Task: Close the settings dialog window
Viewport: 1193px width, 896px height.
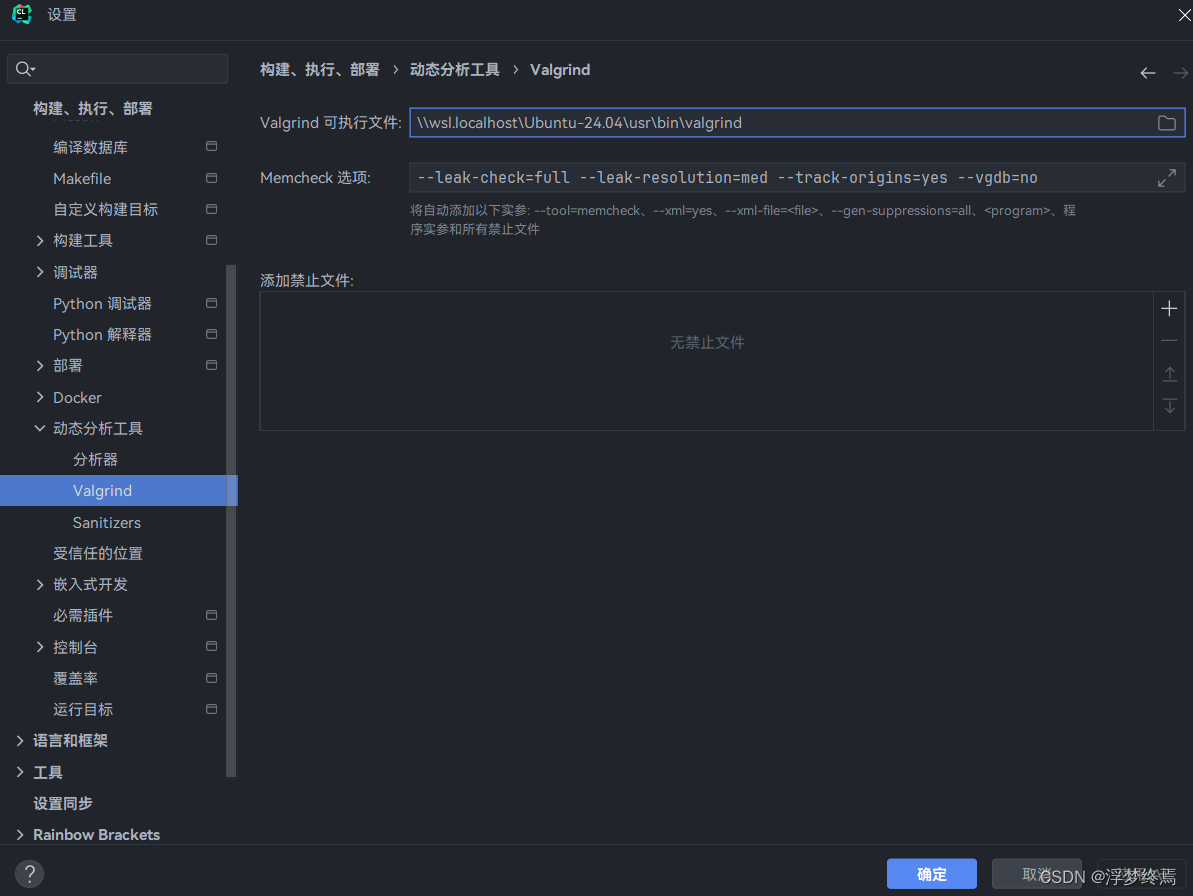Action: 1184,14
